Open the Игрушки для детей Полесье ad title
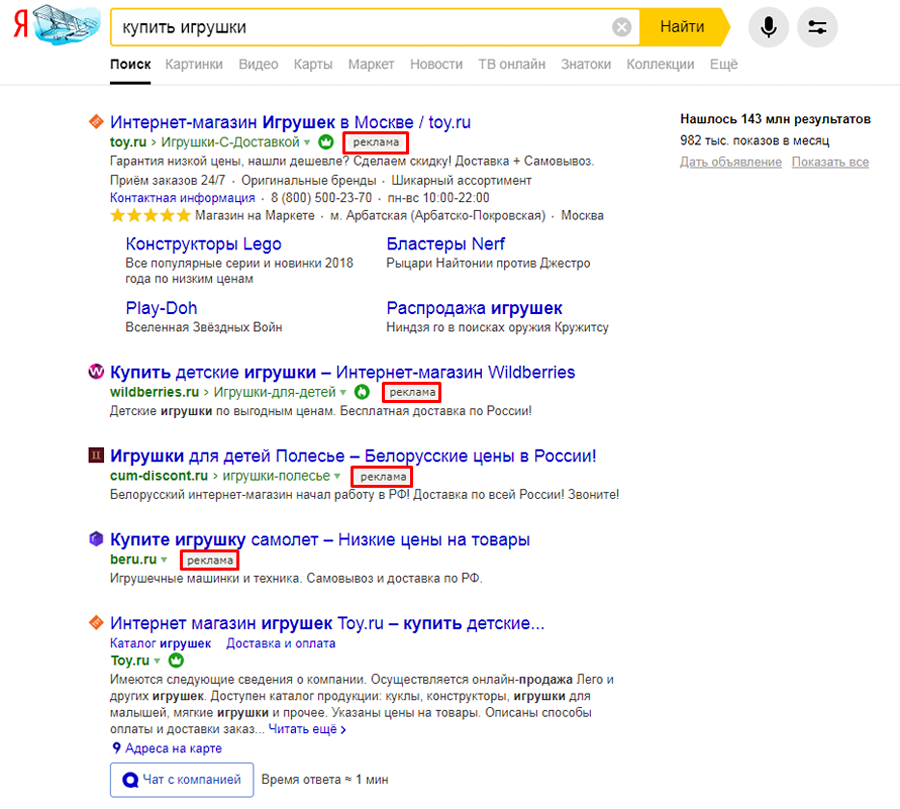The image size is (900, 809). pos(353,456)
